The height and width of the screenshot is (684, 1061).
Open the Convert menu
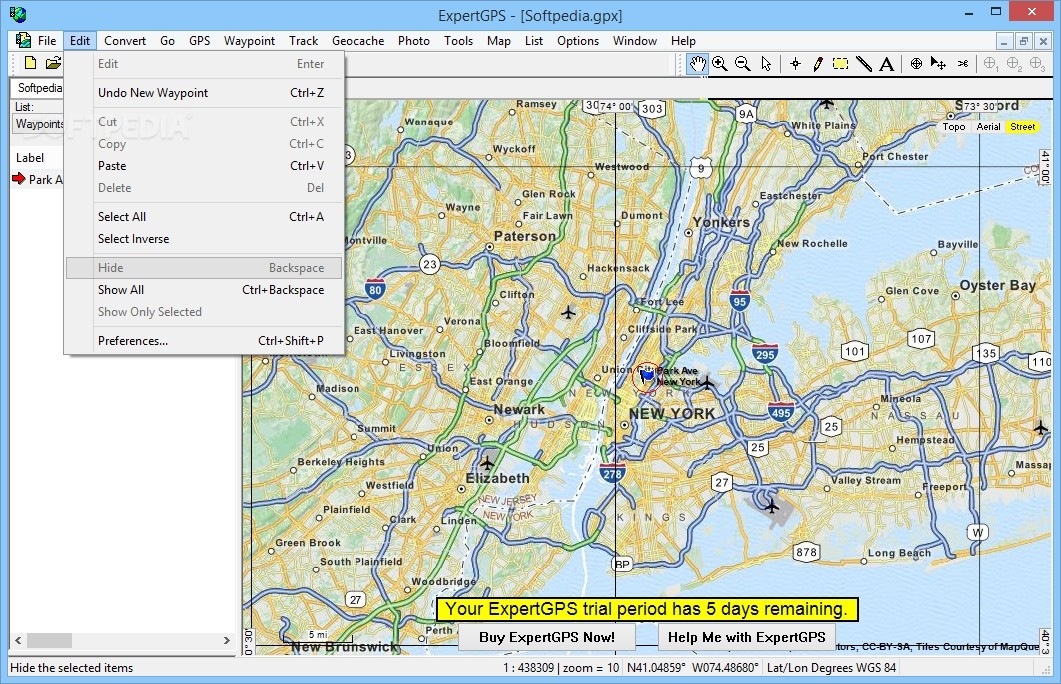(x=125, y=41)
